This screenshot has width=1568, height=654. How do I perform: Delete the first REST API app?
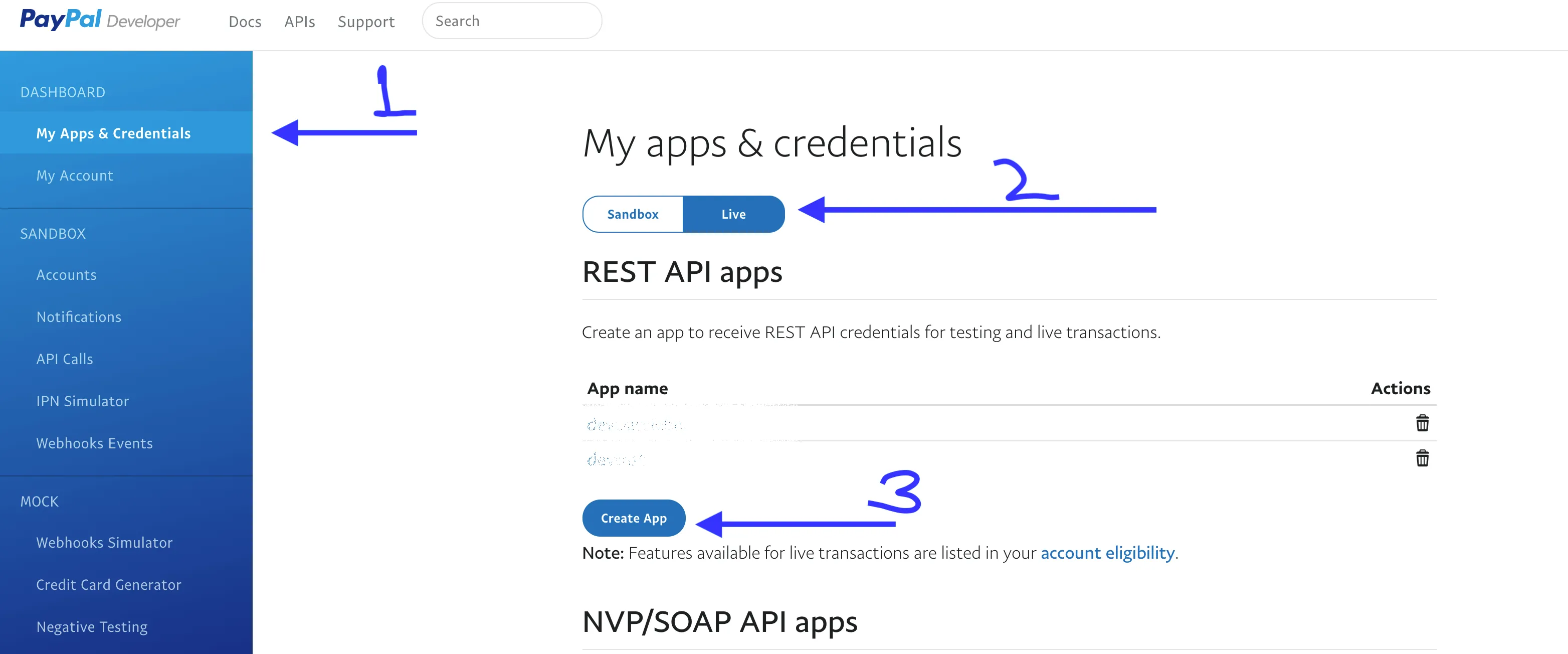[1422, 423]
